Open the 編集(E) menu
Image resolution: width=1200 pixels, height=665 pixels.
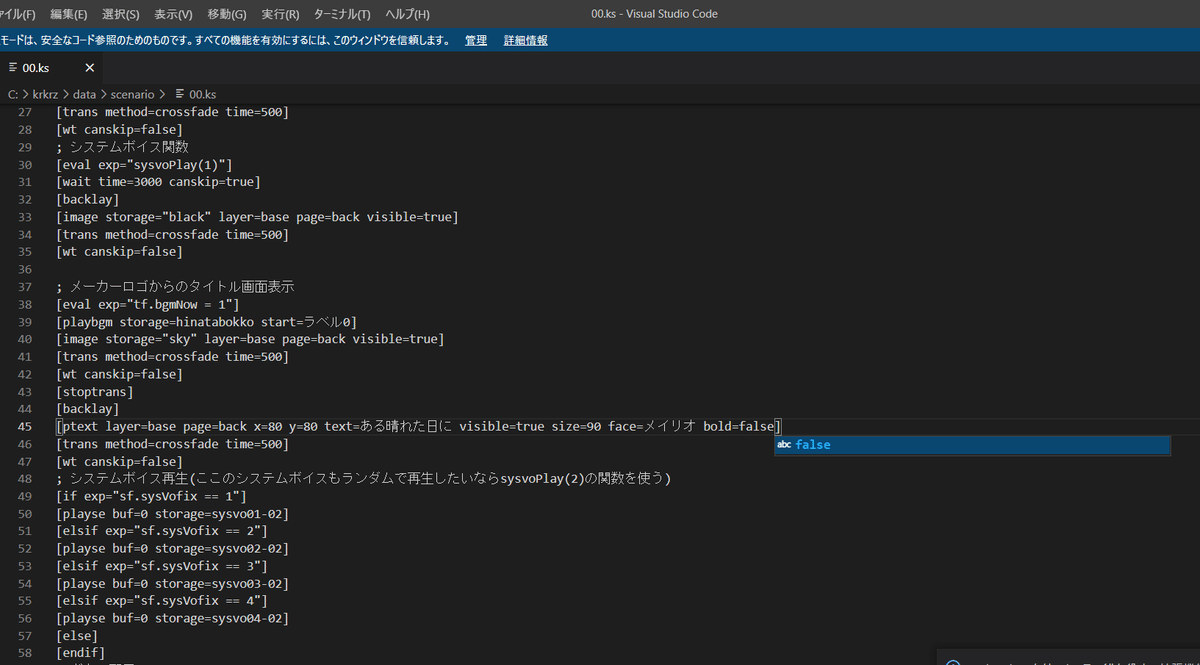(x=68, y=14)
